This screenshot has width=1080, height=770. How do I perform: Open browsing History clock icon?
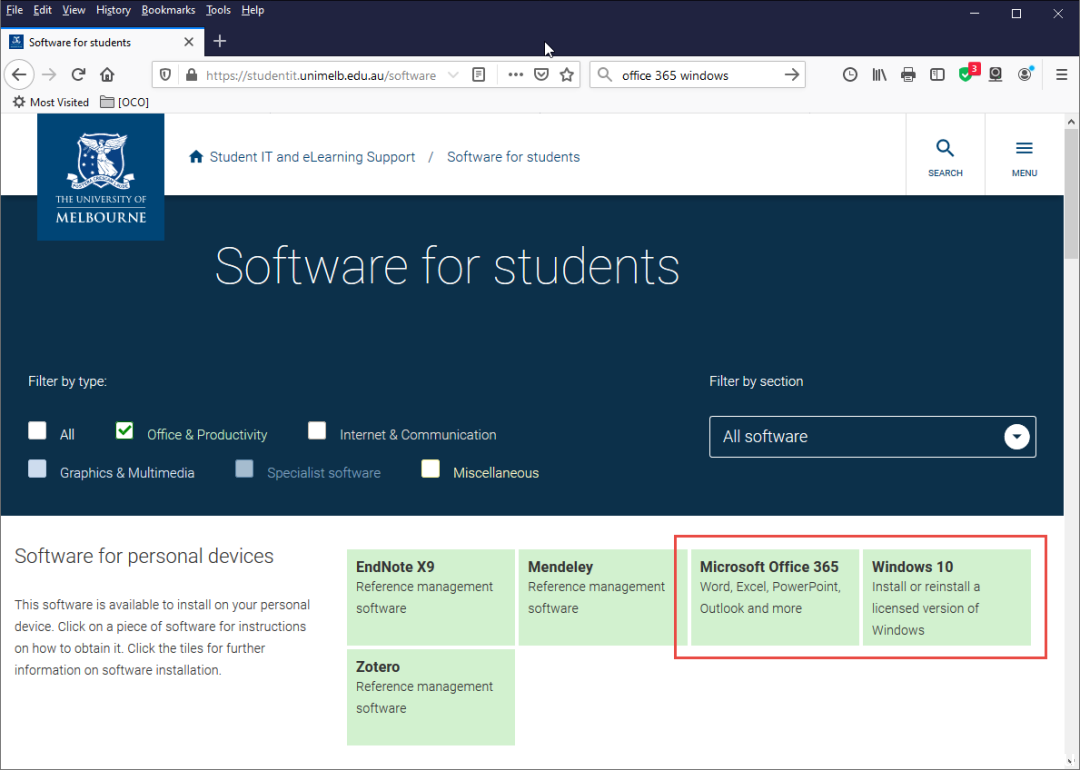850,74
